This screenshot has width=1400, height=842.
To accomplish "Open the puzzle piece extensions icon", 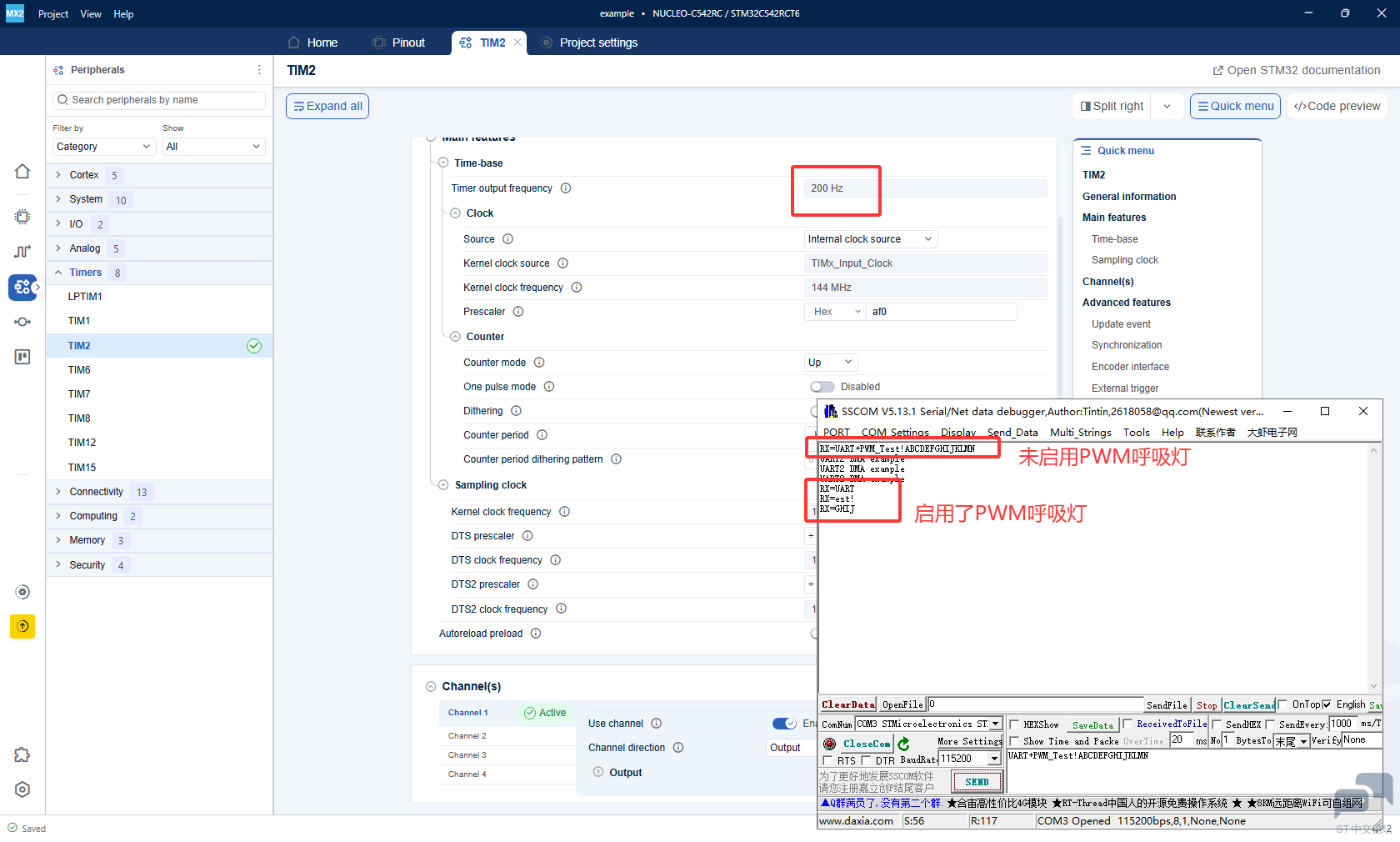I will [x=22, y=754].
